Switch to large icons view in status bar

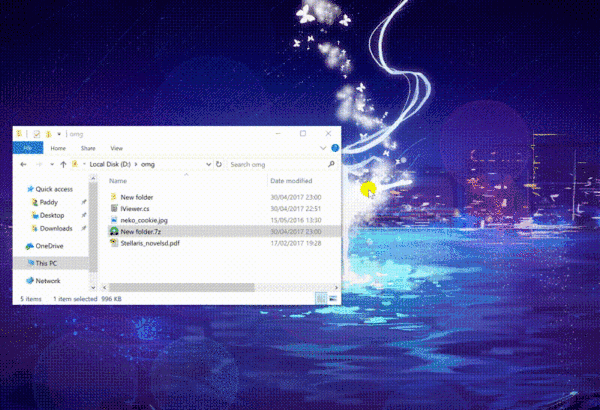[x=333, y=299]
